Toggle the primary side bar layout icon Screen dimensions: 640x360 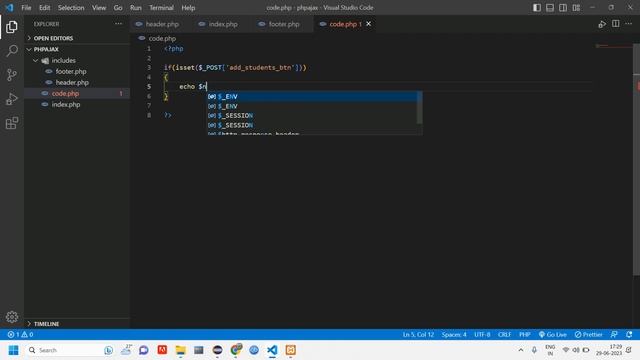coord(537,8)
